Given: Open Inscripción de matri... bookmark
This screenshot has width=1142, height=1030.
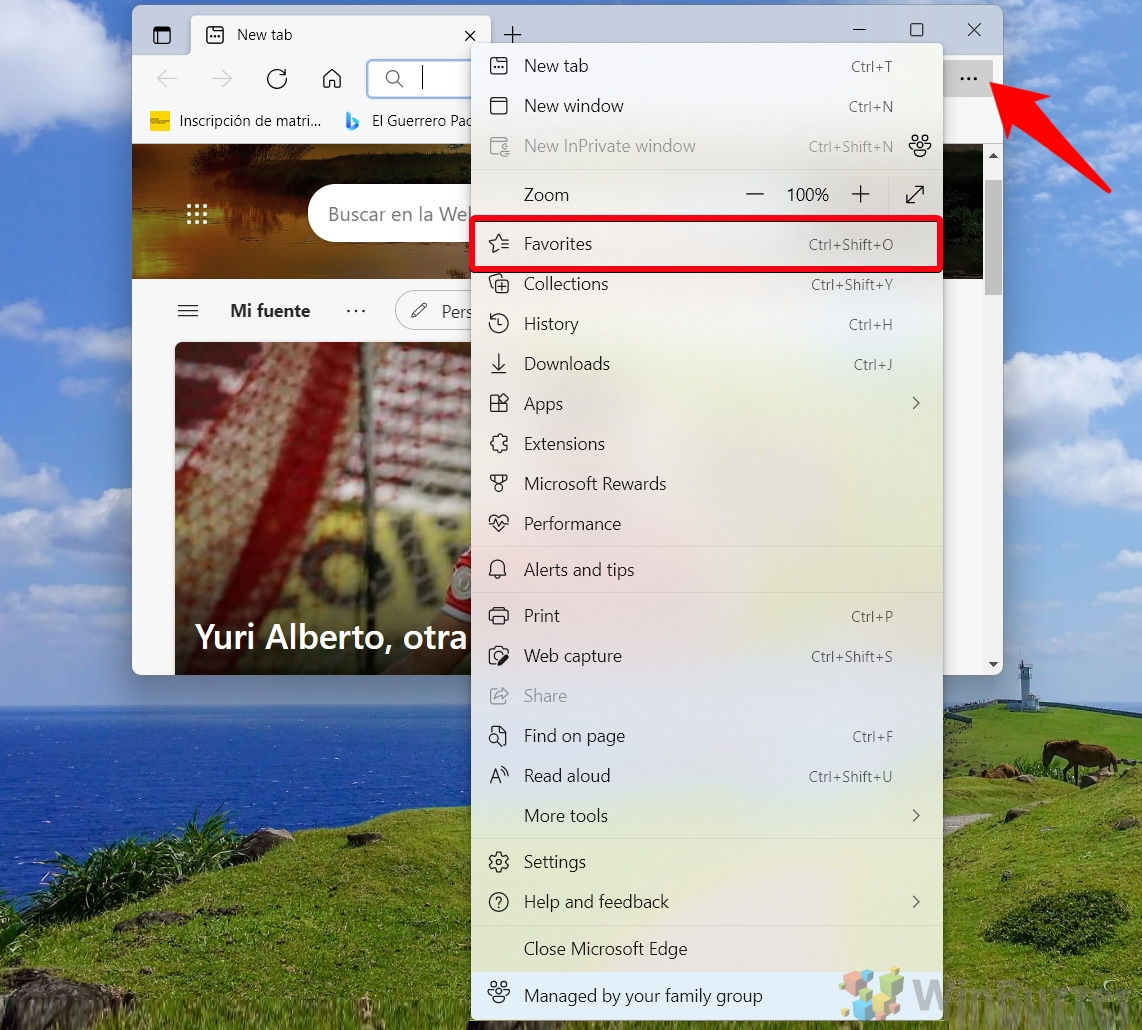Looking at the screenshot, I should (235, 121).
